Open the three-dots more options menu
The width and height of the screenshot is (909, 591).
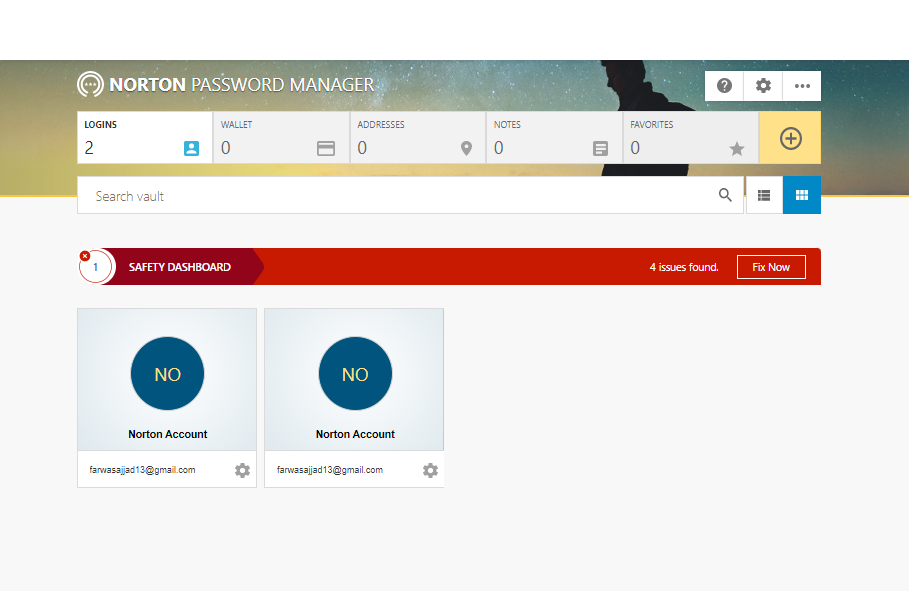(802, 86)
